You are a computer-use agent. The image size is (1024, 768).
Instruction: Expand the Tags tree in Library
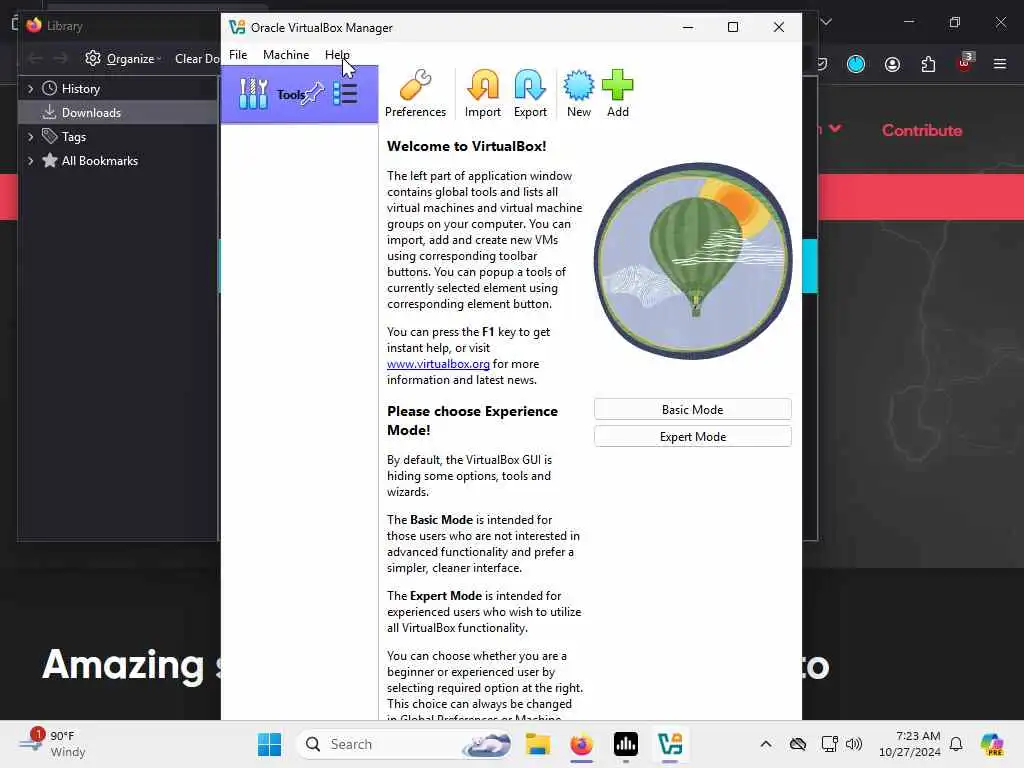pyautogui.click(x=30, y=136)
